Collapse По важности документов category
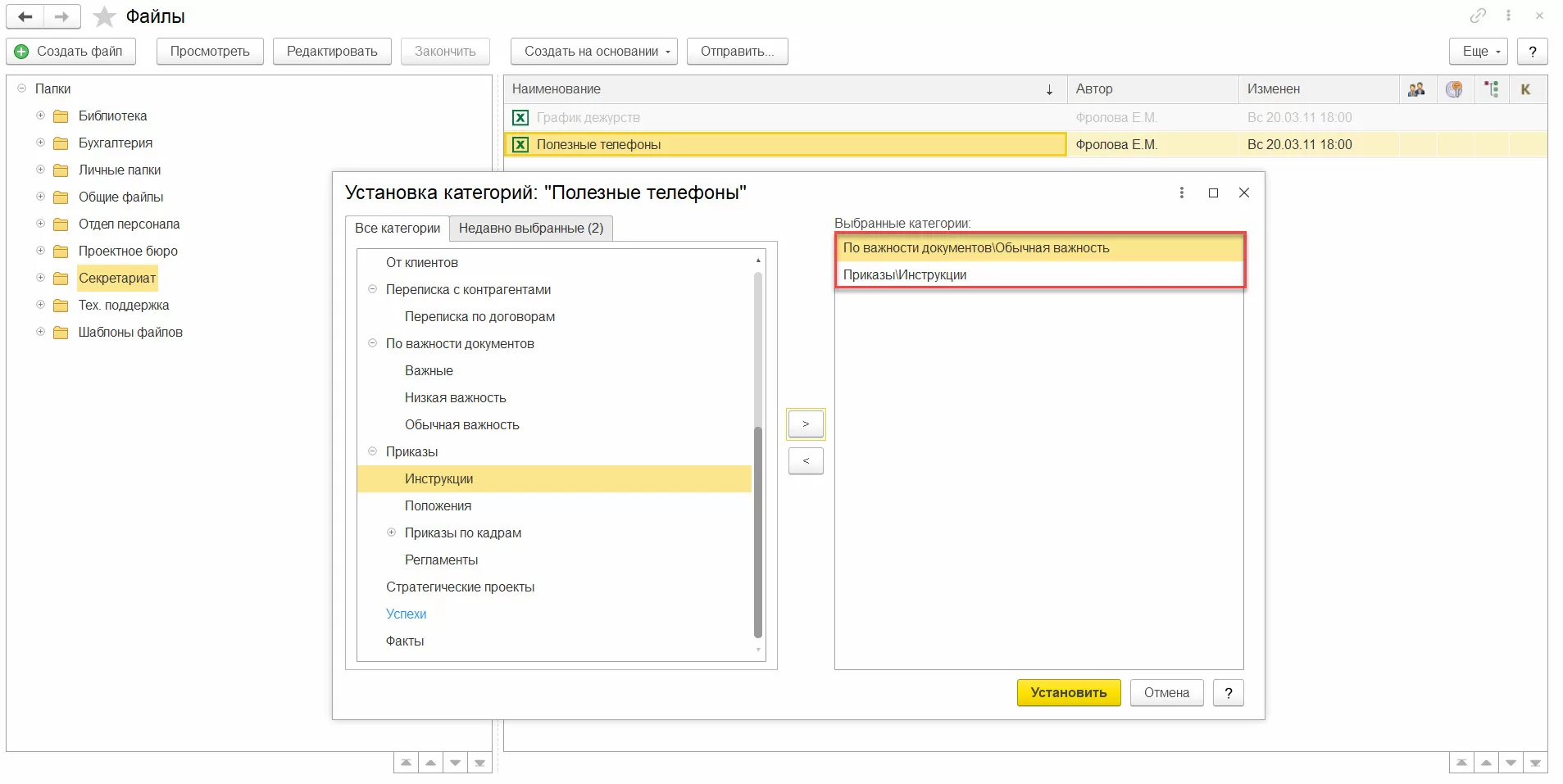The height and width of the screenshot is (784, 1563). point(372,343)
